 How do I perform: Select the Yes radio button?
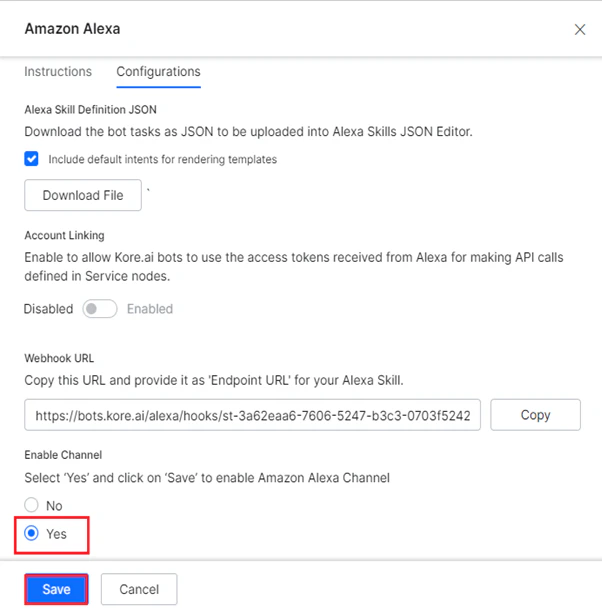click(31, 533)
